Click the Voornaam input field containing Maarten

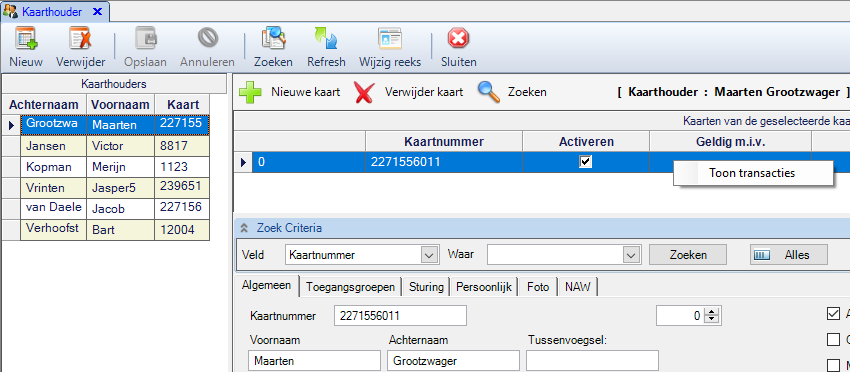(x=314, y=360)
